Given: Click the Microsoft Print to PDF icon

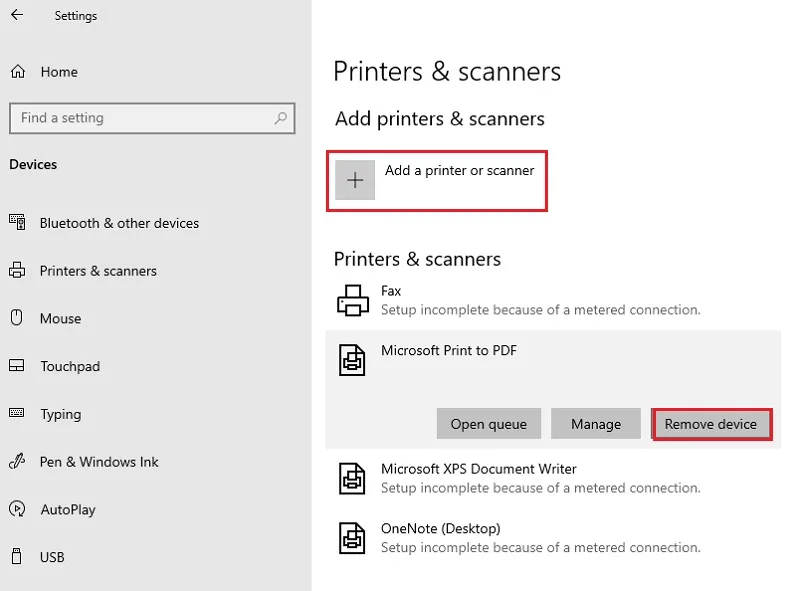Looking at the screenshot, I should click(x=352, y=360).
